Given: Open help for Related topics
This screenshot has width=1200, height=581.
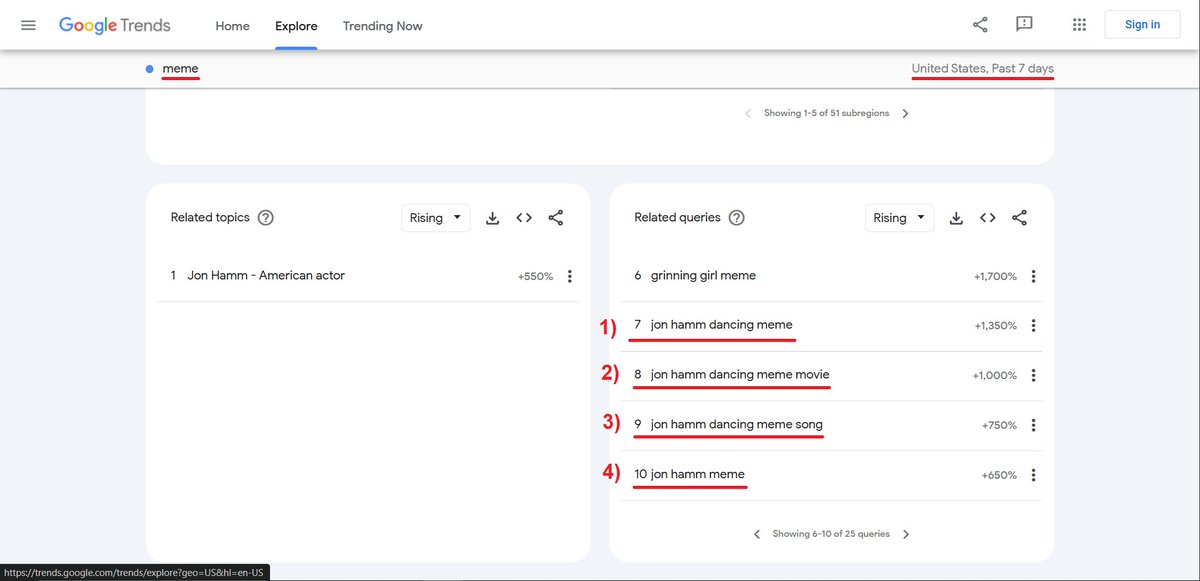Looking at the screenshot, I should tap(266, 218).
